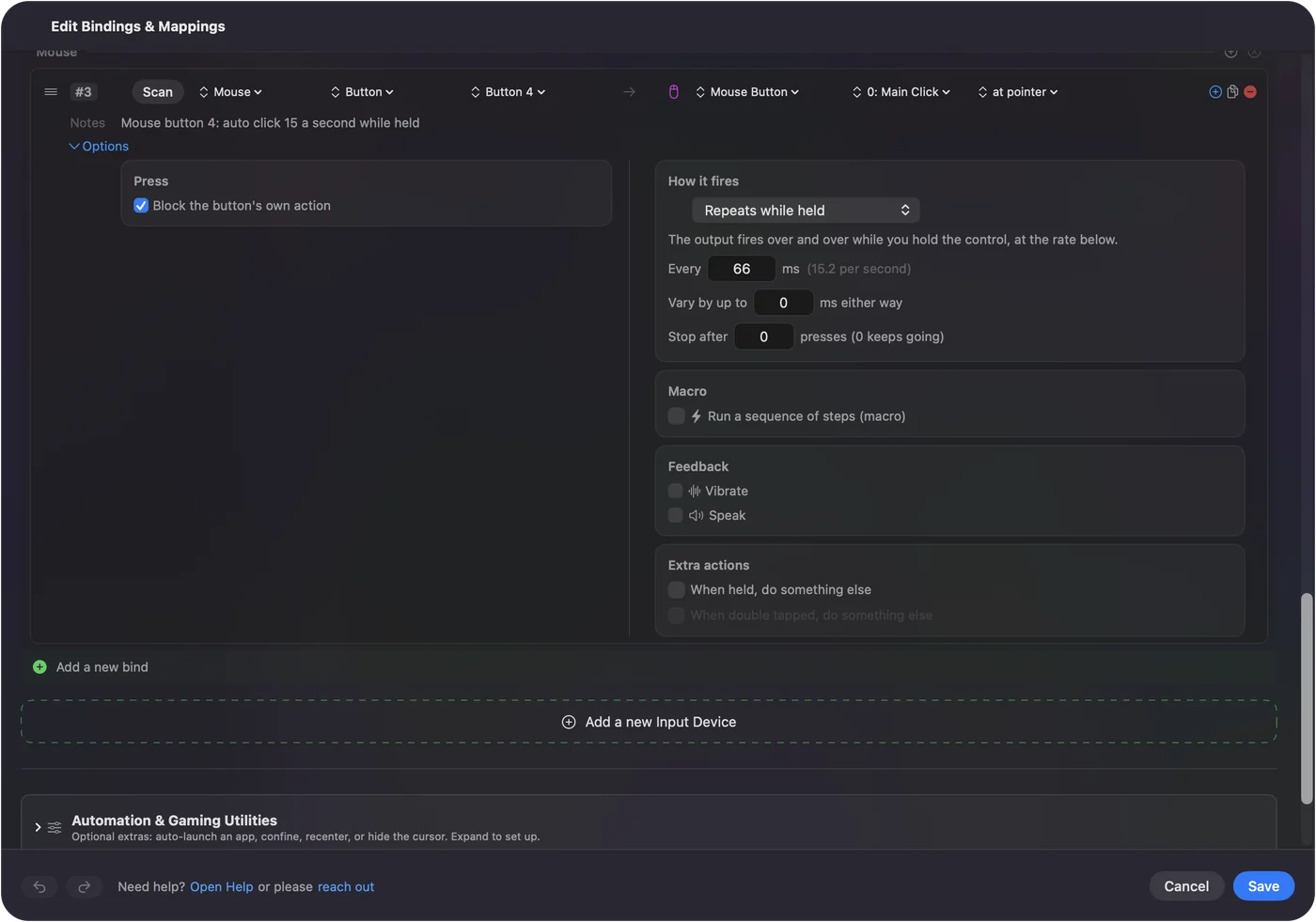Remove bind #3 with the red minus icon
Viewport: 1316px width, 922px height.
[x=1250, y=92]
